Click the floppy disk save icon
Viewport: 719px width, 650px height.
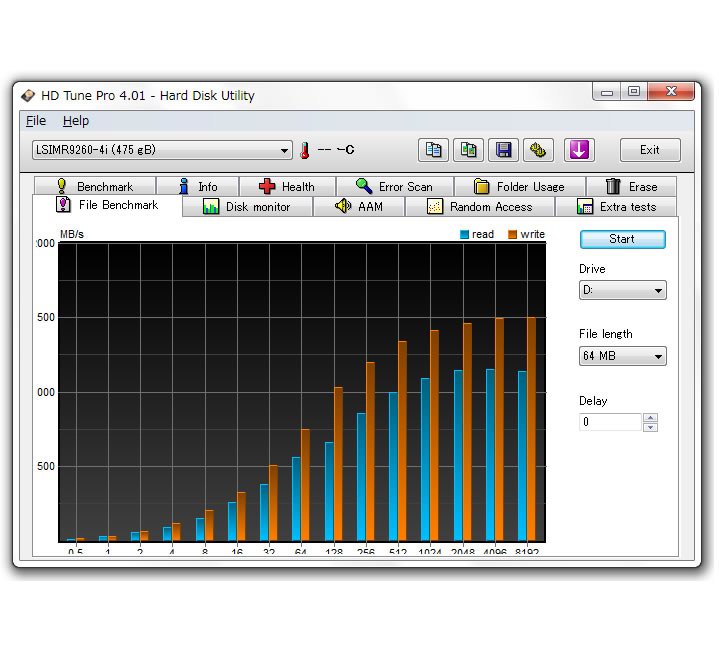tap(503, 150)
